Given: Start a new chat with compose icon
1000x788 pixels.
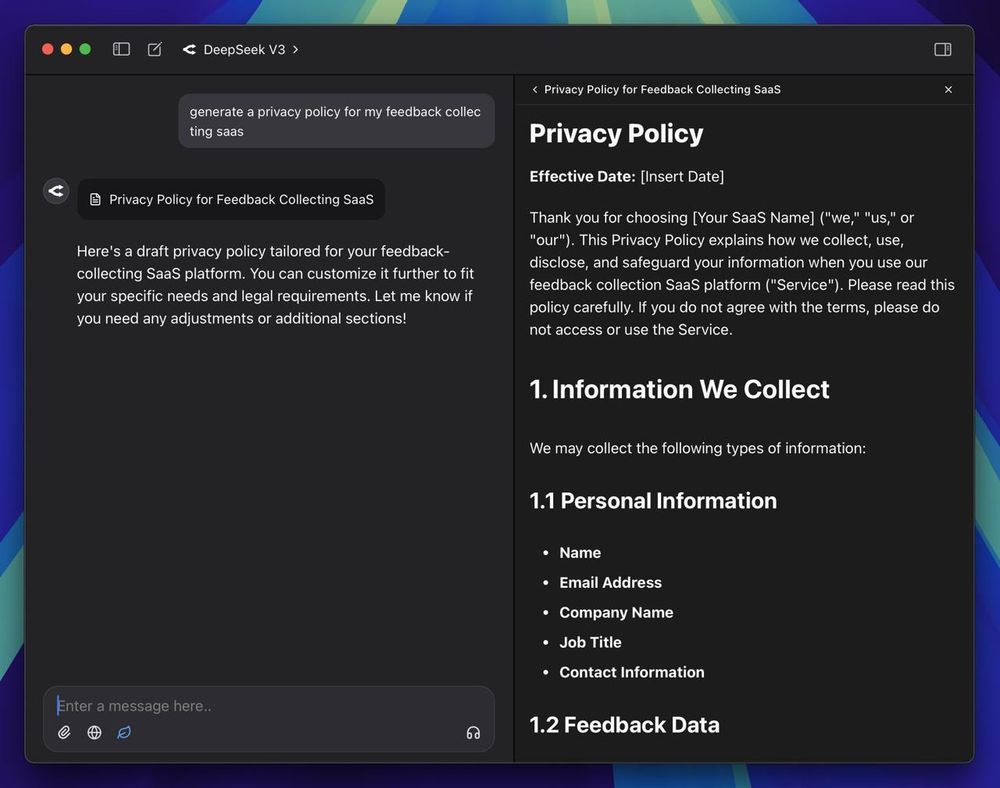Looking at the screenshot, I should click(155, 49).
